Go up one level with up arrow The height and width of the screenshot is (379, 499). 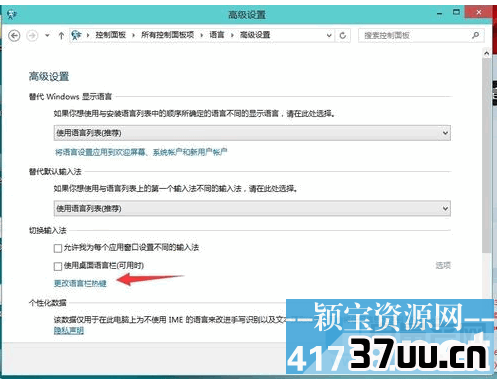(x=61, y=35)
